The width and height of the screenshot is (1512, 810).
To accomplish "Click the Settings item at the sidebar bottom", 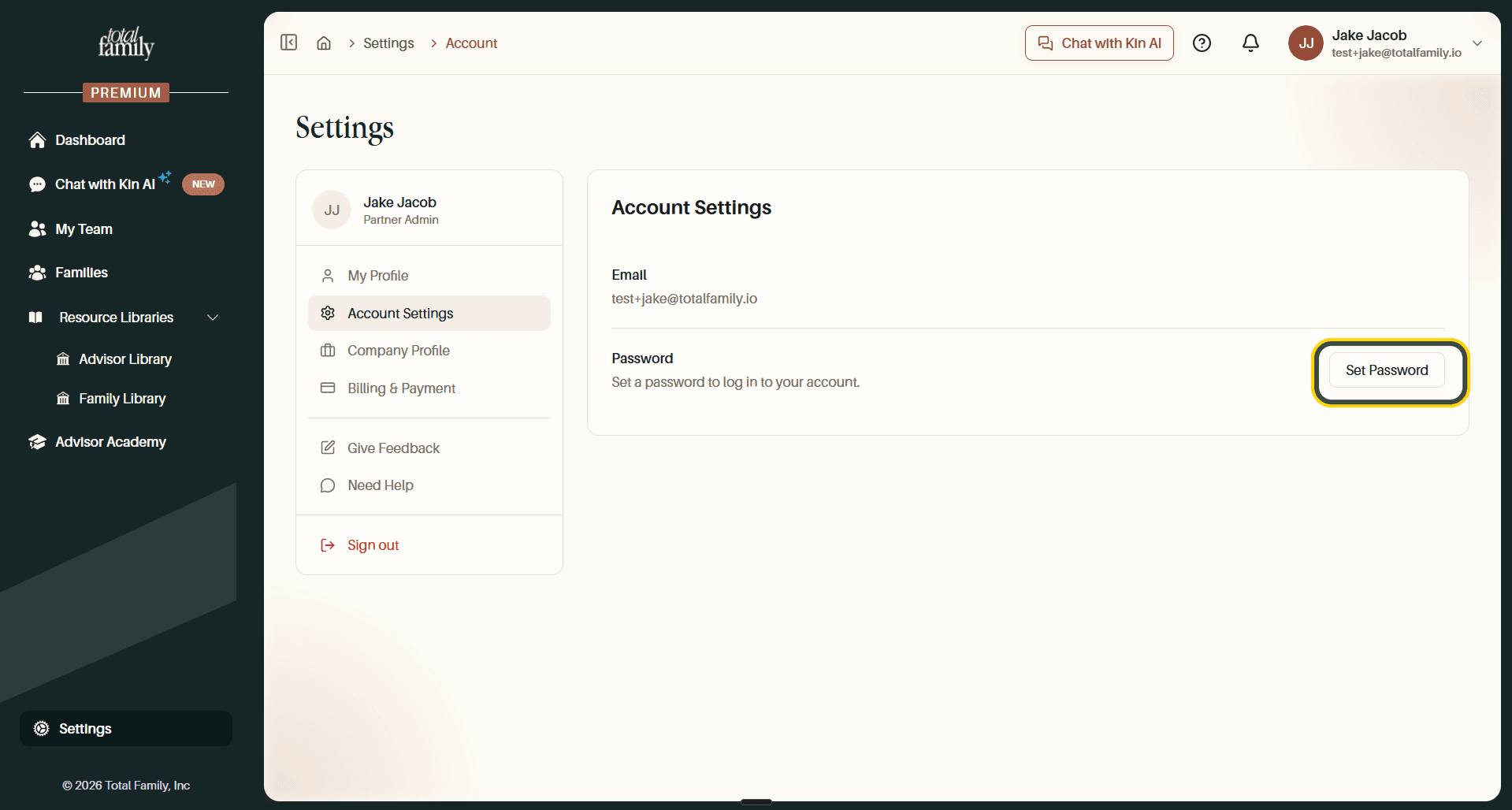I will [126, 729].
